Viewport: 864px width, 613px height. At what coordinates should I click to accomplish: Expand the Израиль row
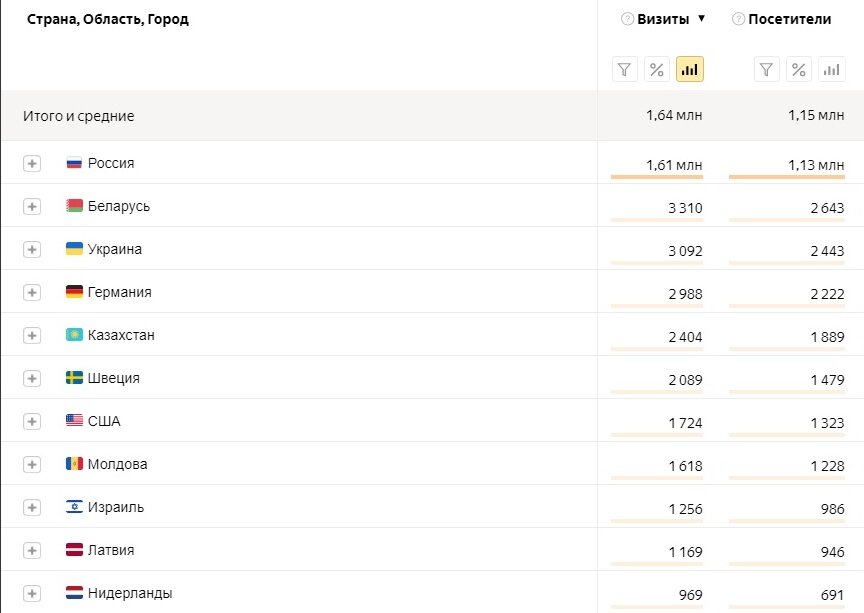pyautogui.click(x=32, y=507)
